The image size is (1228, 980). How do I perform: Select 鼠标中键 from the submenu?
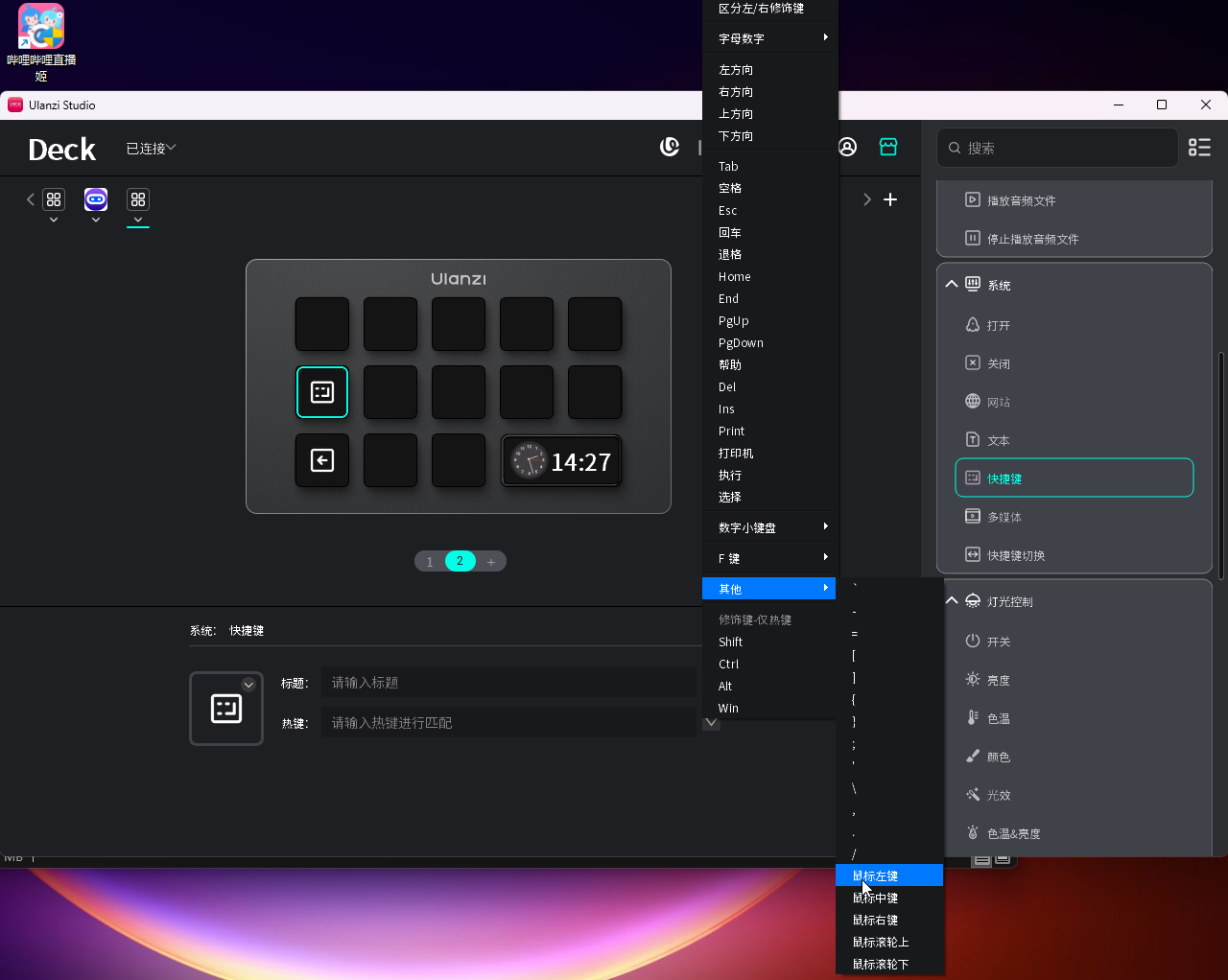pos(876,898)
